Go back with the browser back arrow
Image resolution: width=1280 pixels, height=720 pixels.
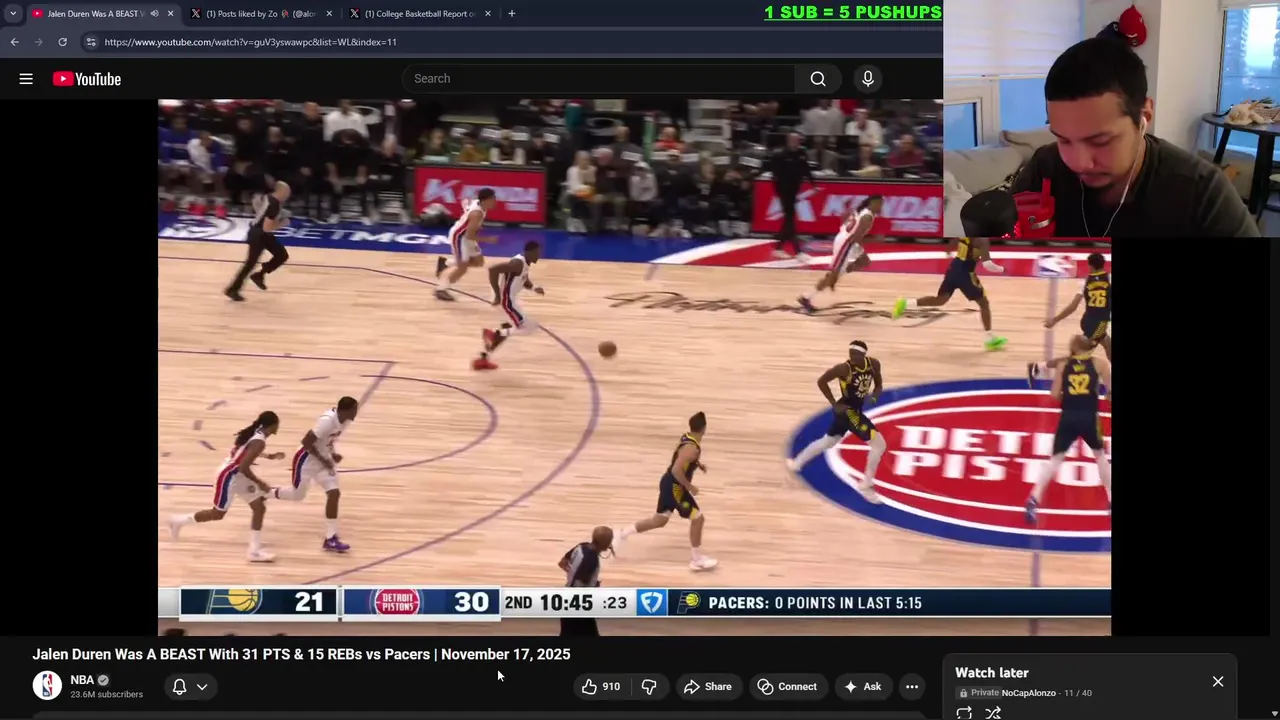point(15,42)
